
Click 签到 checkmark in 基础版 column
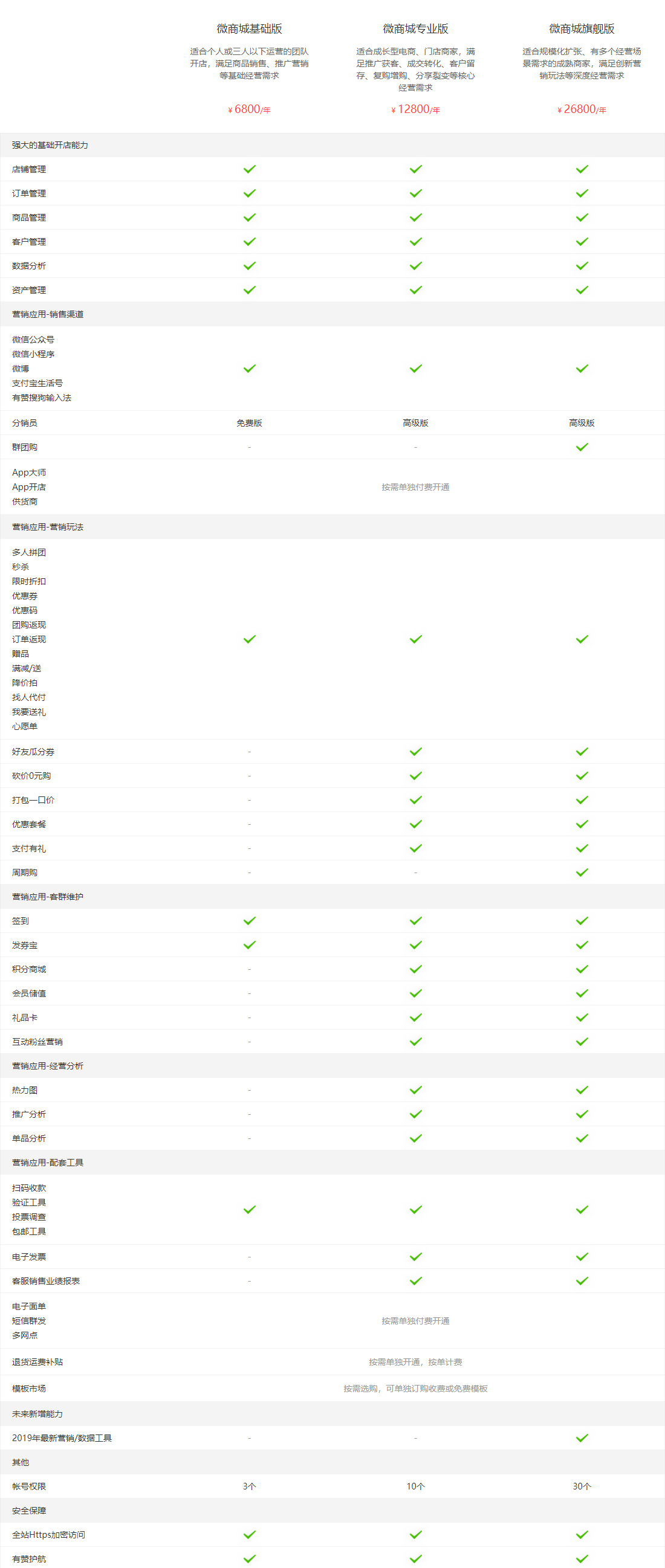tap(250, 921)
